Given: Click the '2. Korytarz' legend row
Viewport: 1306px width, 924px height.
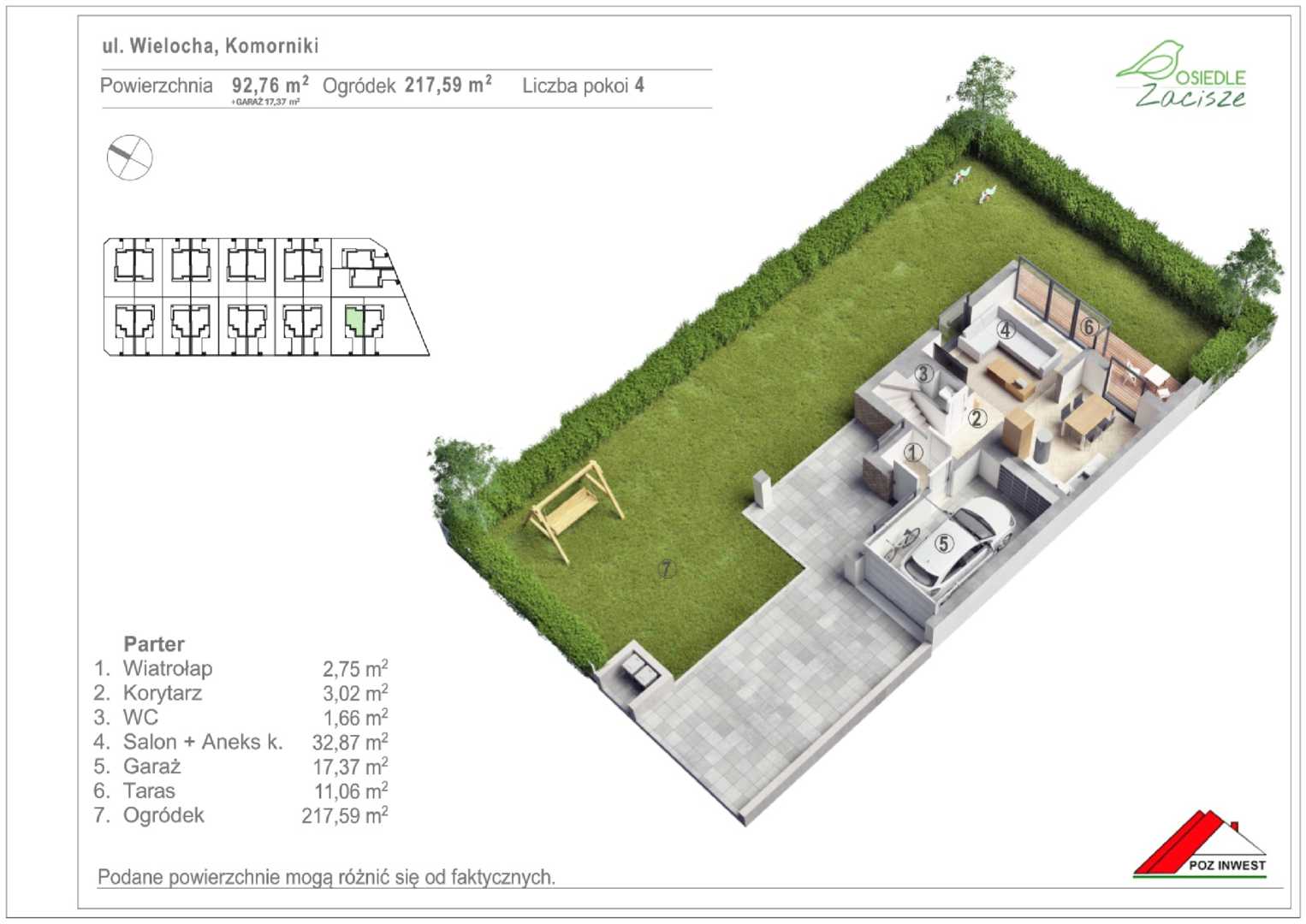Looking at the screenshot, I should pyautogui.click(x=241, y=693).
